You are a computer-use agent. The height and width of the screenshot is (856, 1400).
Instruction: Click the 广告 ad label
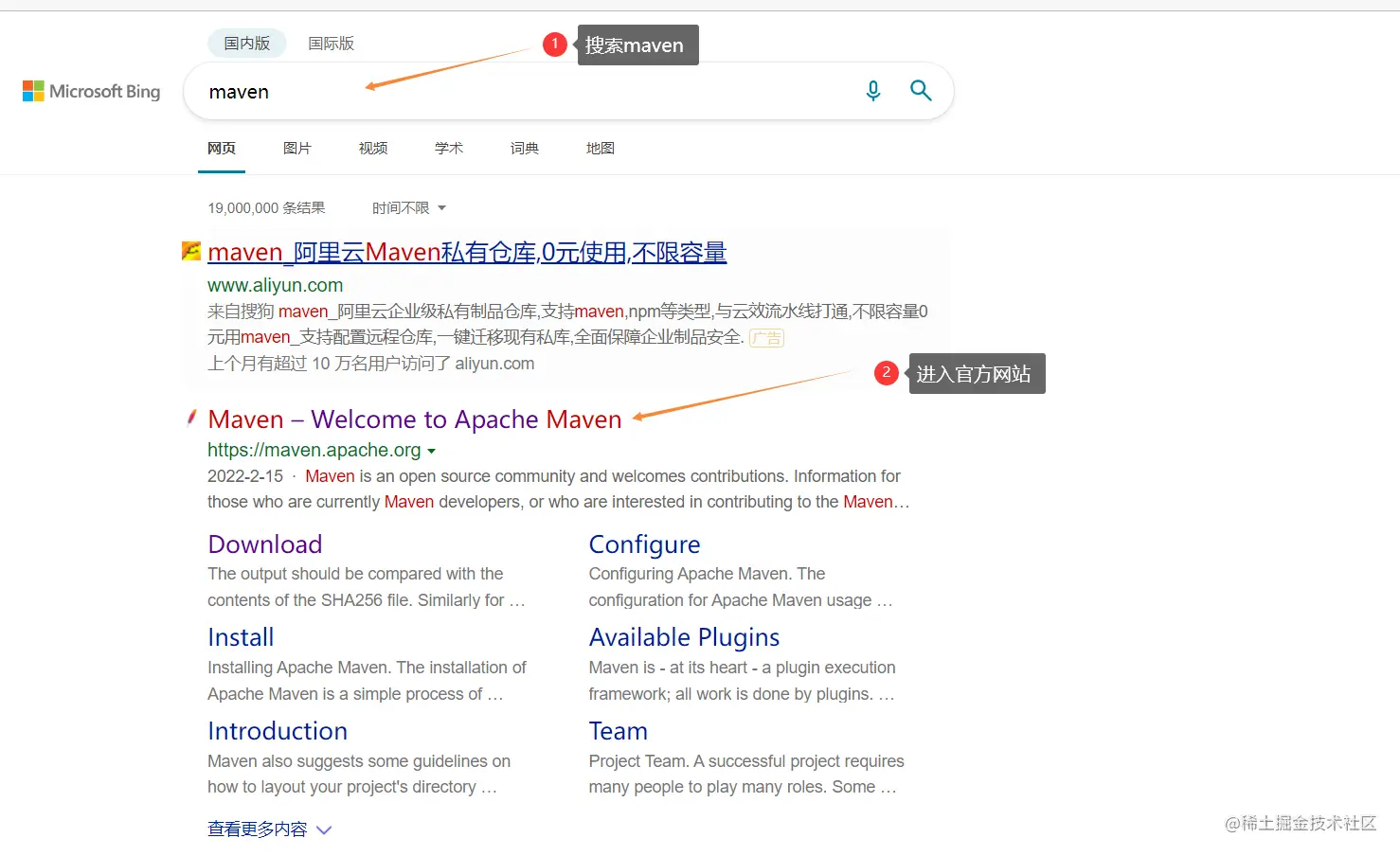(x=767, y=338)
